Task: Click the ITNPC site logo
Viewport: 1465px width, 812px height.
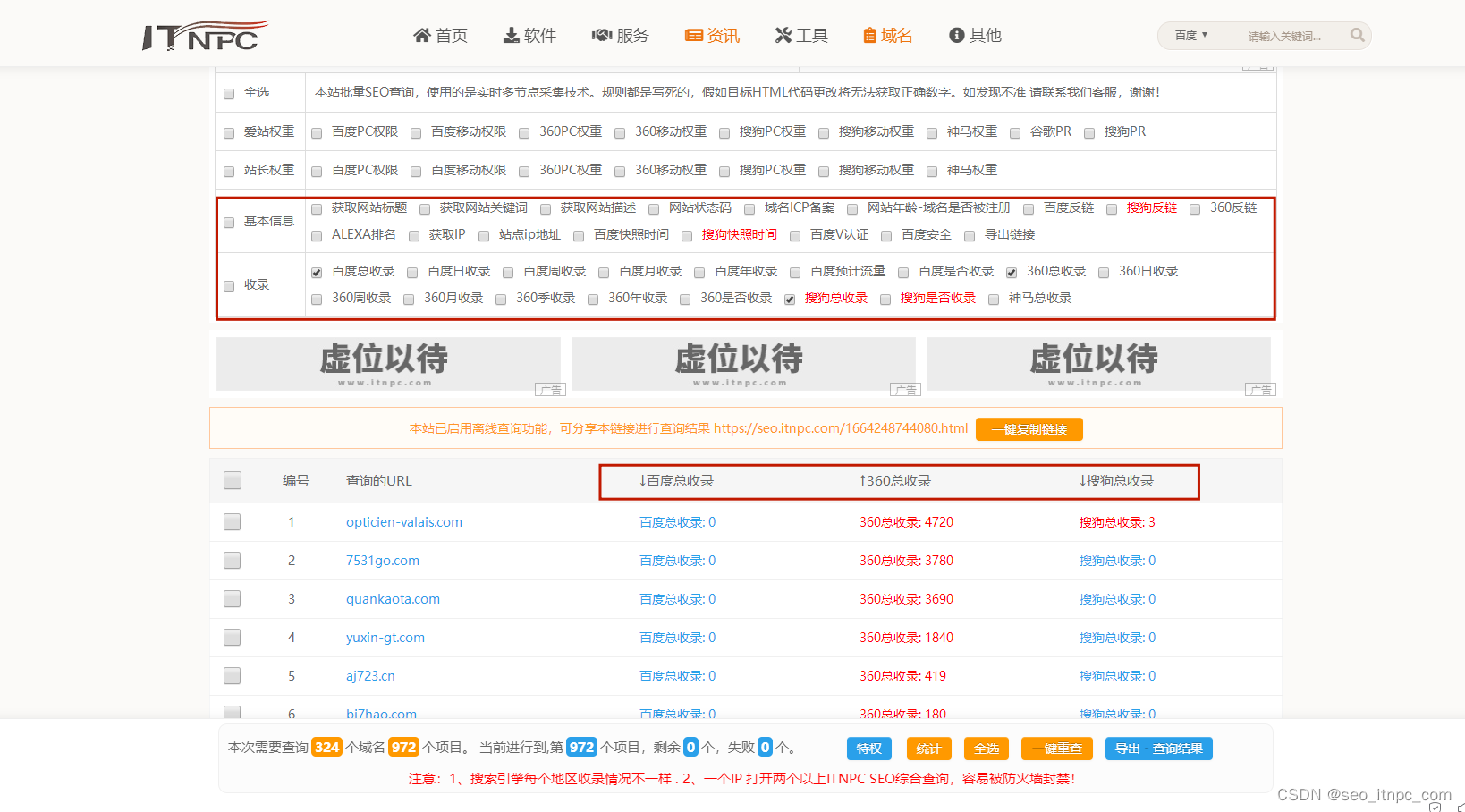Action: coord(205,36)
